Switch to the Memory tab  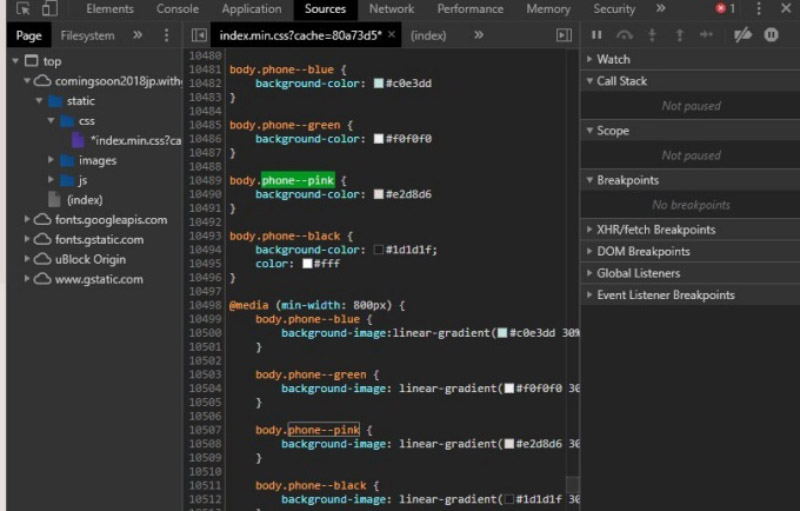coord(548,9)
